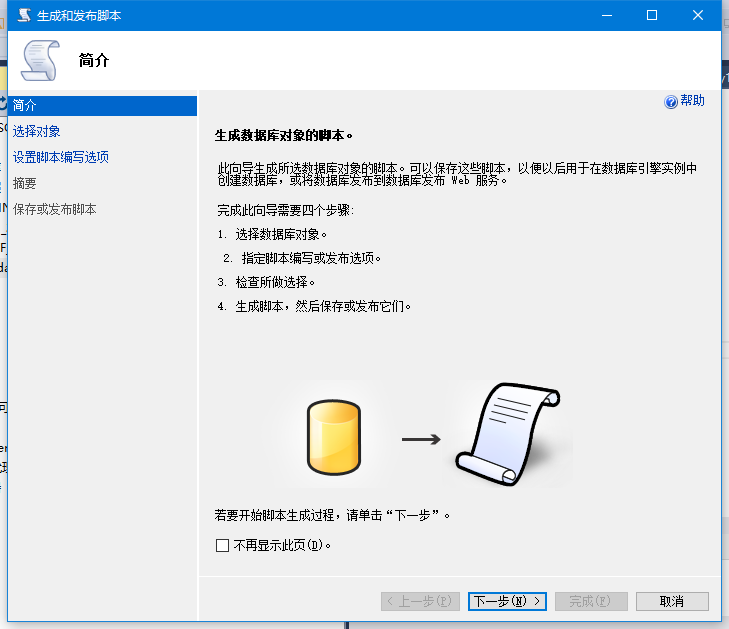Cancel the wizard with 取消 button
Screen dimensions: 729x629
(x=672, y=601)
